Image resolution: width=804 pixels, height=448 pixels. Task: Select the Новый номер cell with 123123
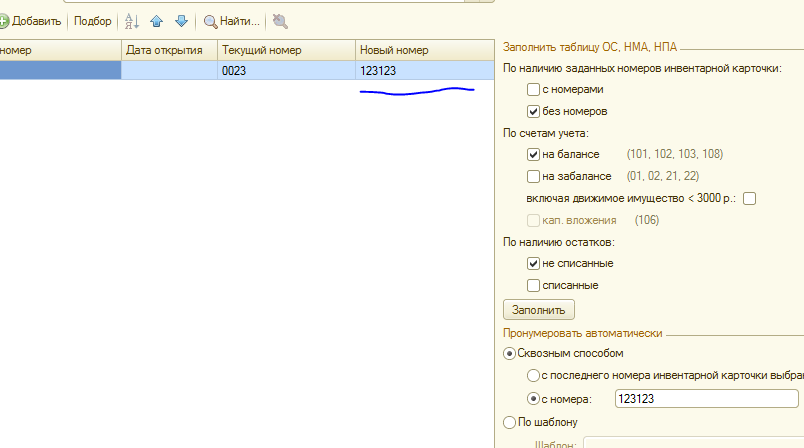tap(425, 71)
